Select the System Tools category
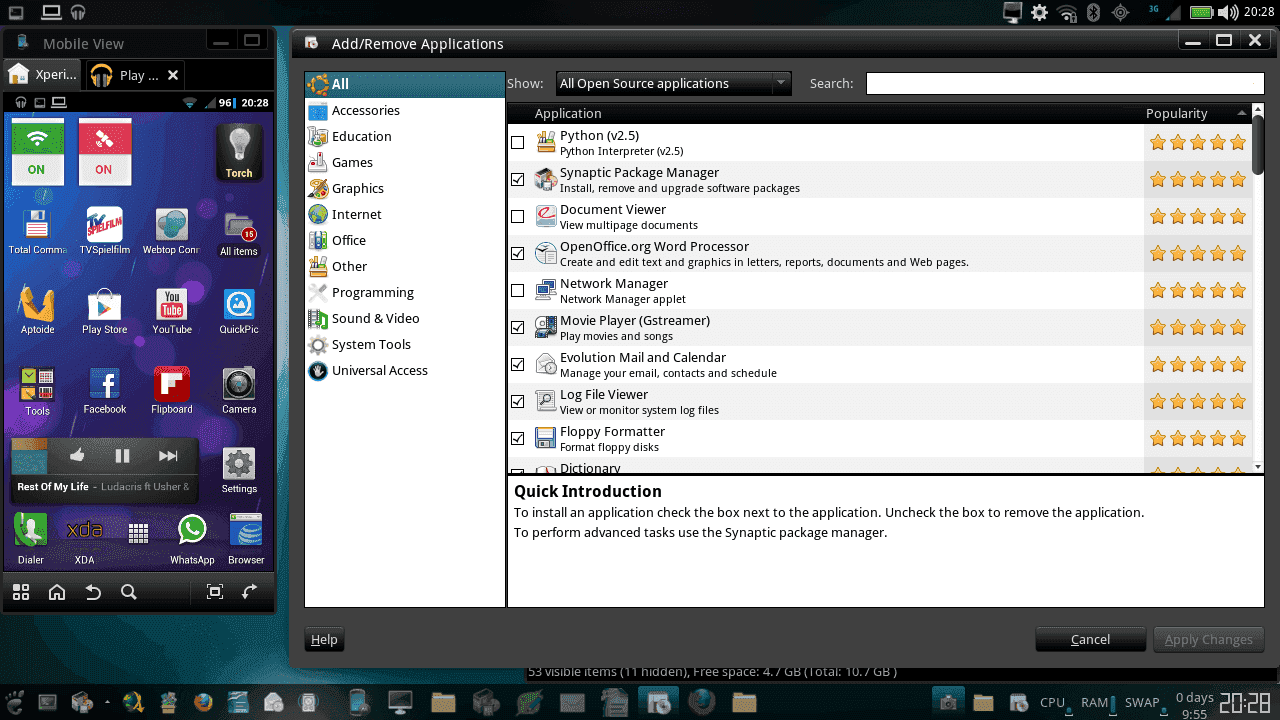 (x=405, y=345)
